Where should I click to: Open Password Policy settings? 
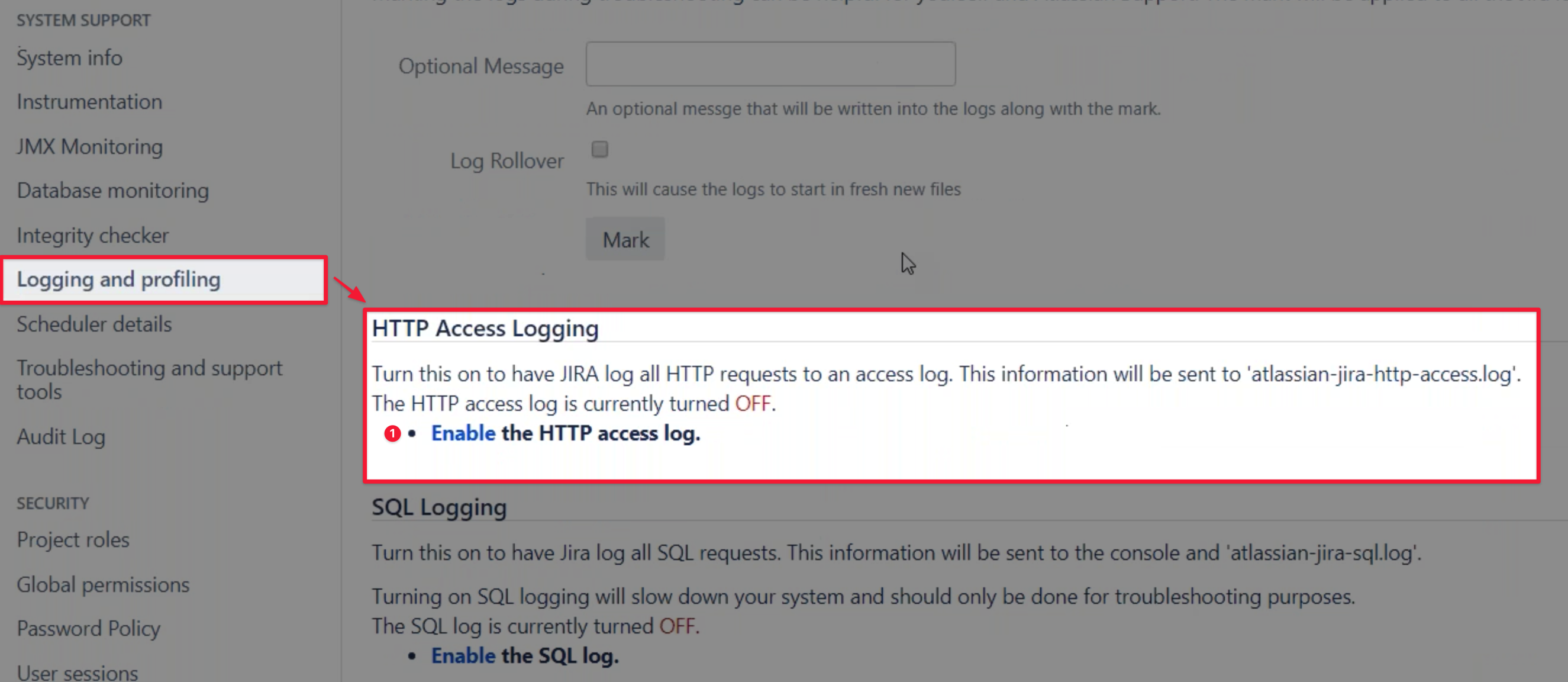89,629
